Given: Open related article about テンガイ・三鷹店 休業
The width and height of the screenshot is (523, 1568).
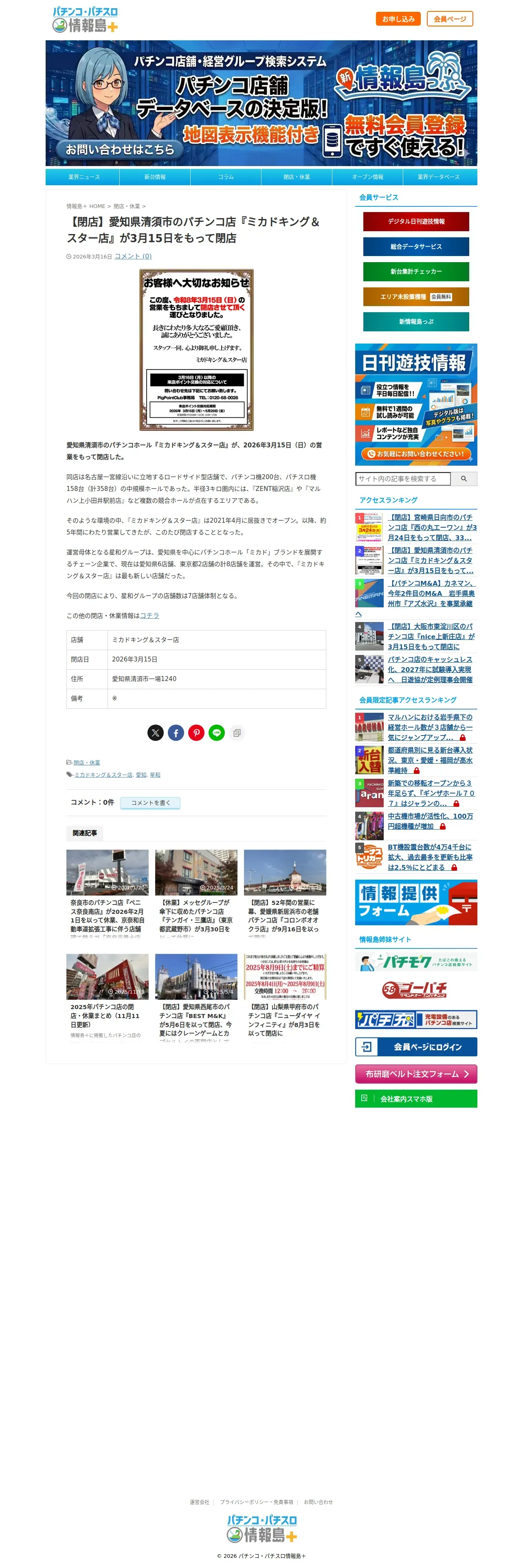Looking at the screenshot, I should [x=196, y=893].
